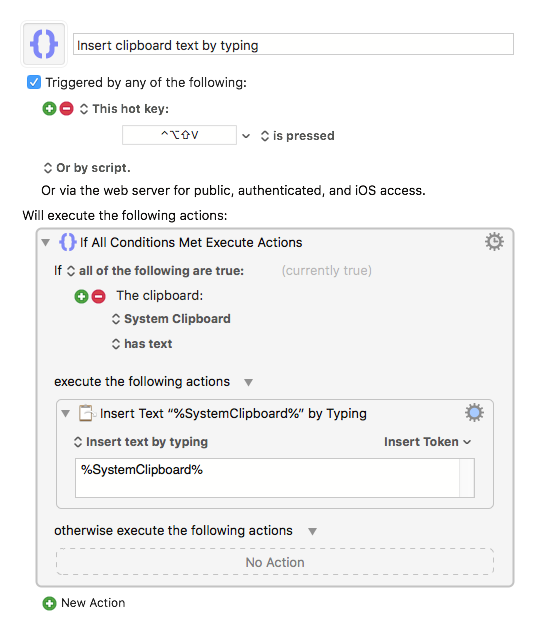
Task: Click the macro name text field
Action: pyautogui.click(x=293, y=44)
